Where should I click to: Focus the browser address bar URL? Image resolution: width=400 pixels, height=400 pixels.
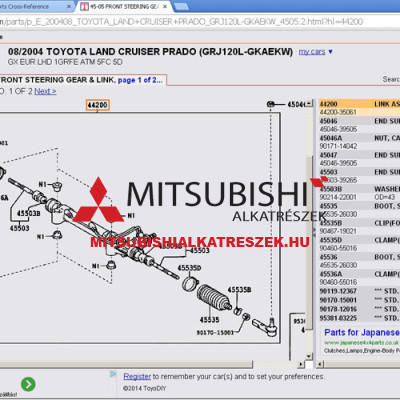pos(182,22)
